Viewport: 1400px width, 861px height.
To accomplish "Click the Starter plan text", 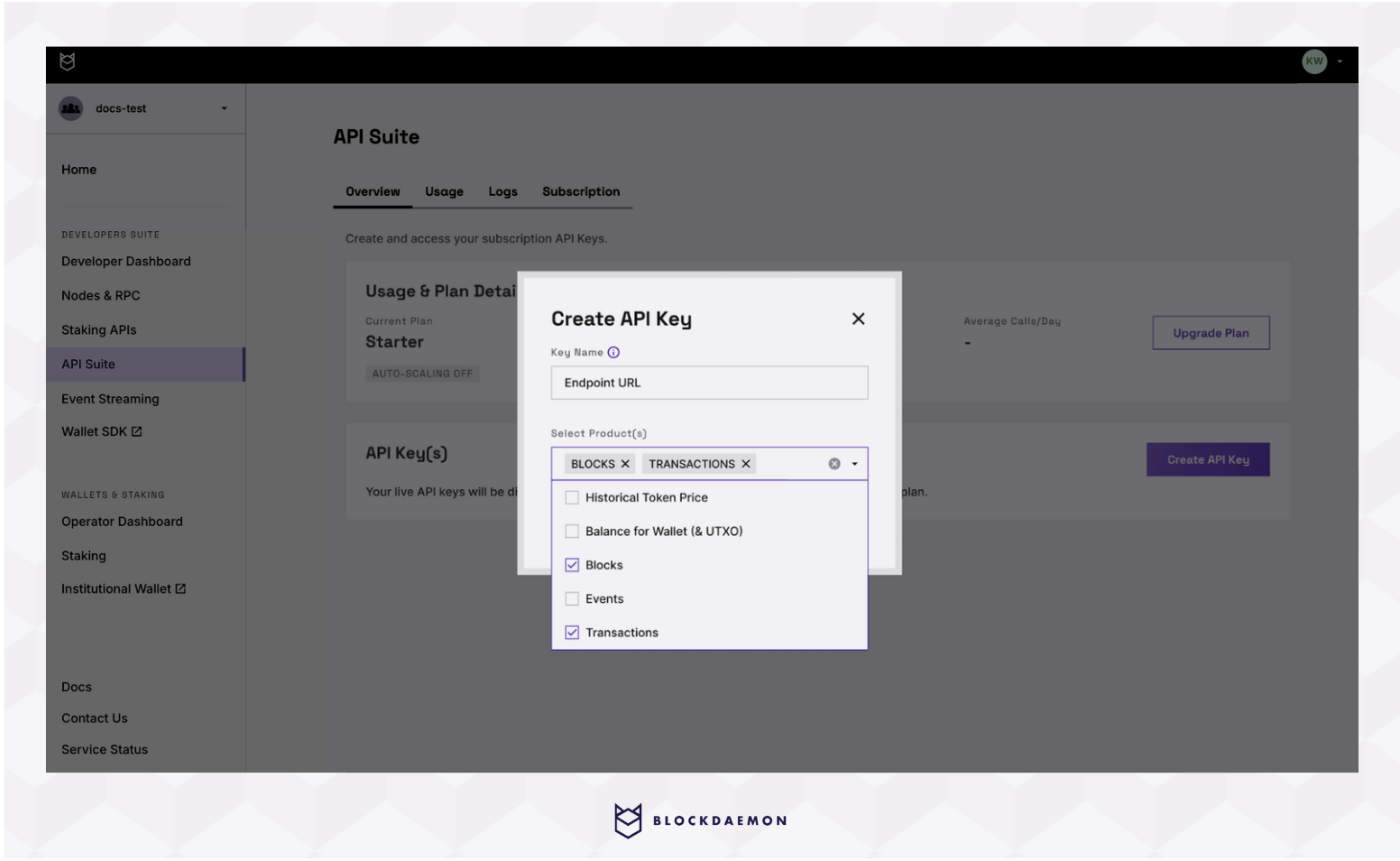I will 394,343.
